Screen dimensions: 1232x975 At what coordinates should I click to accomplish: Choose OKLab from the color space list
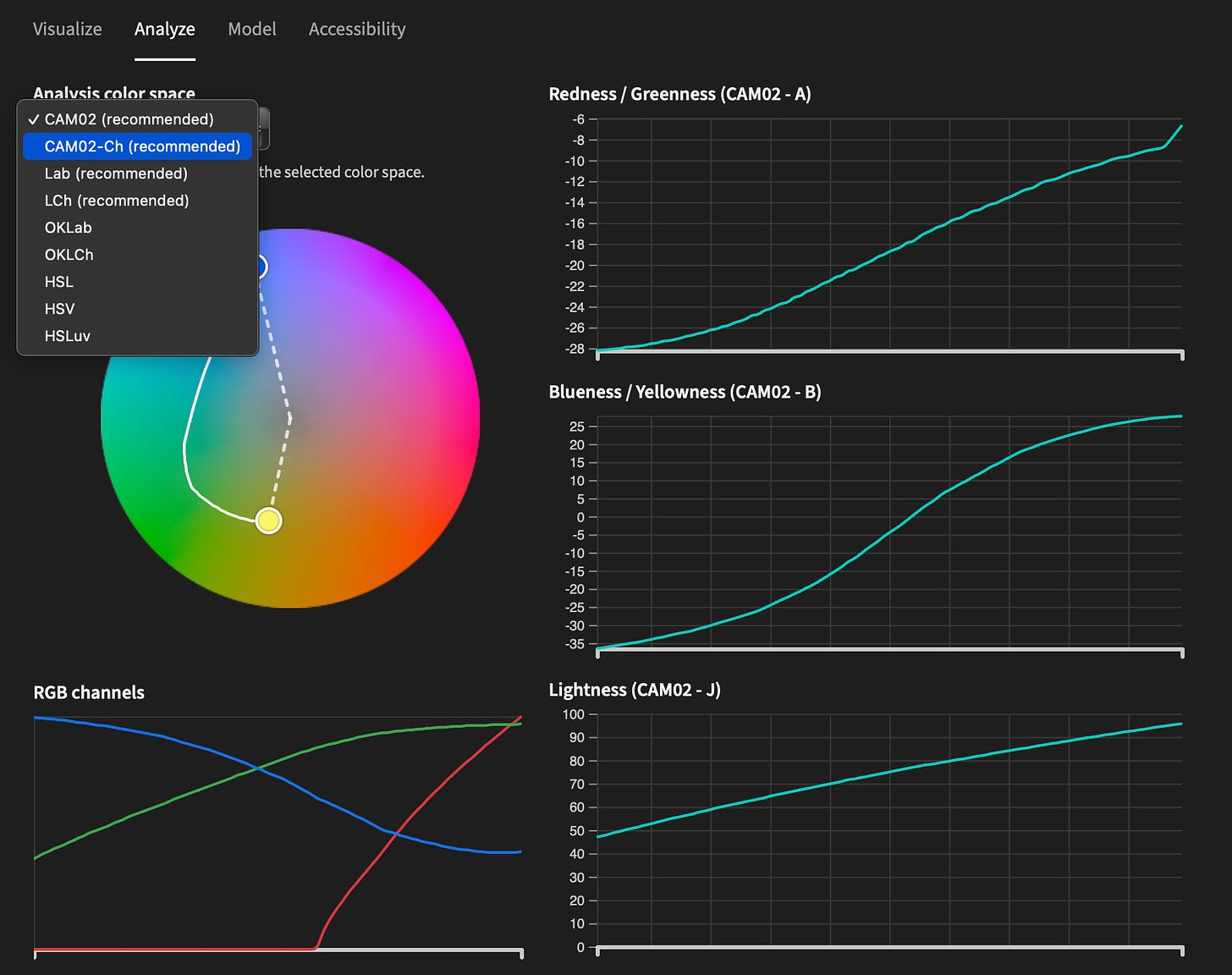(x=69, y=227)
